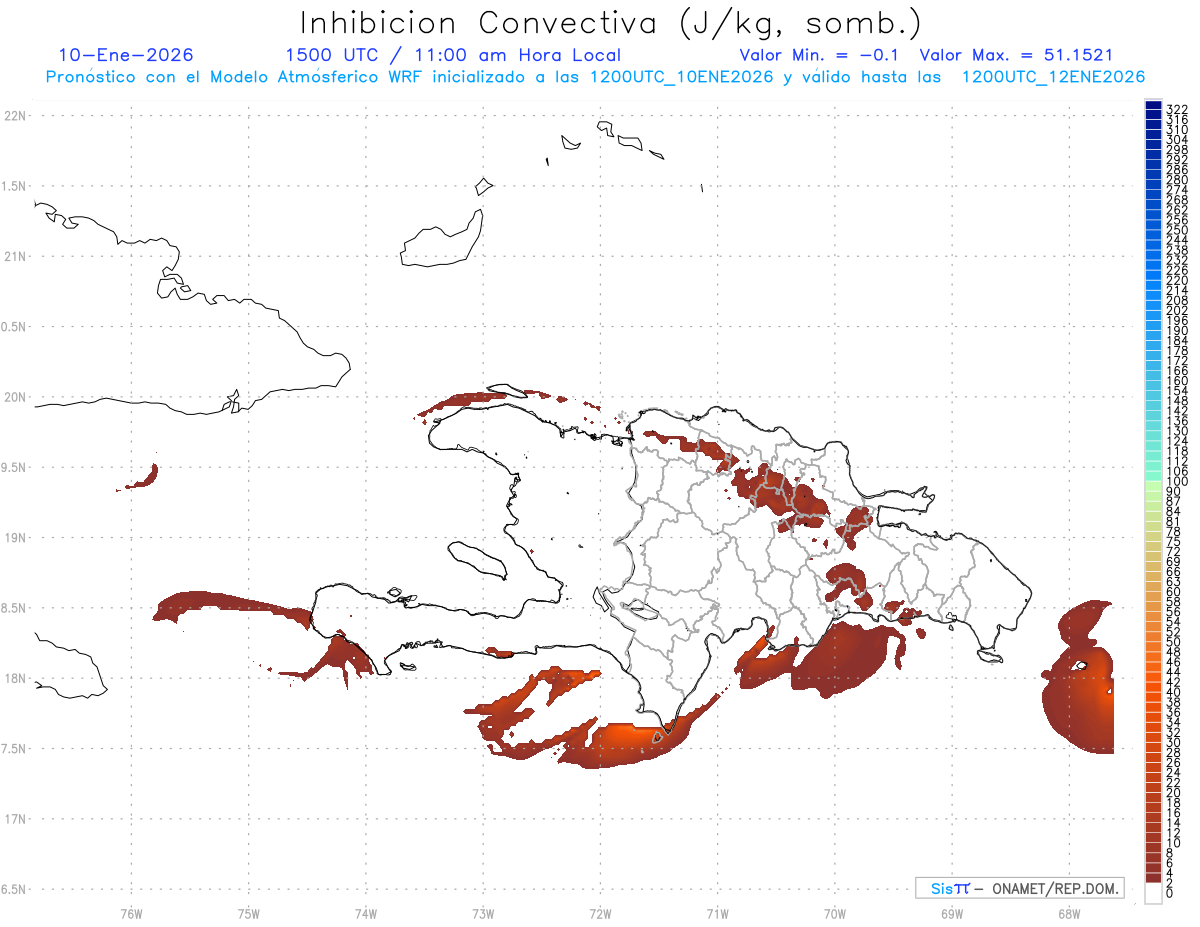Click the SisPI ONAMET/REP.DOM. credit box
The height and width of the screenshot is (927, 1200).
(1019, 888)
